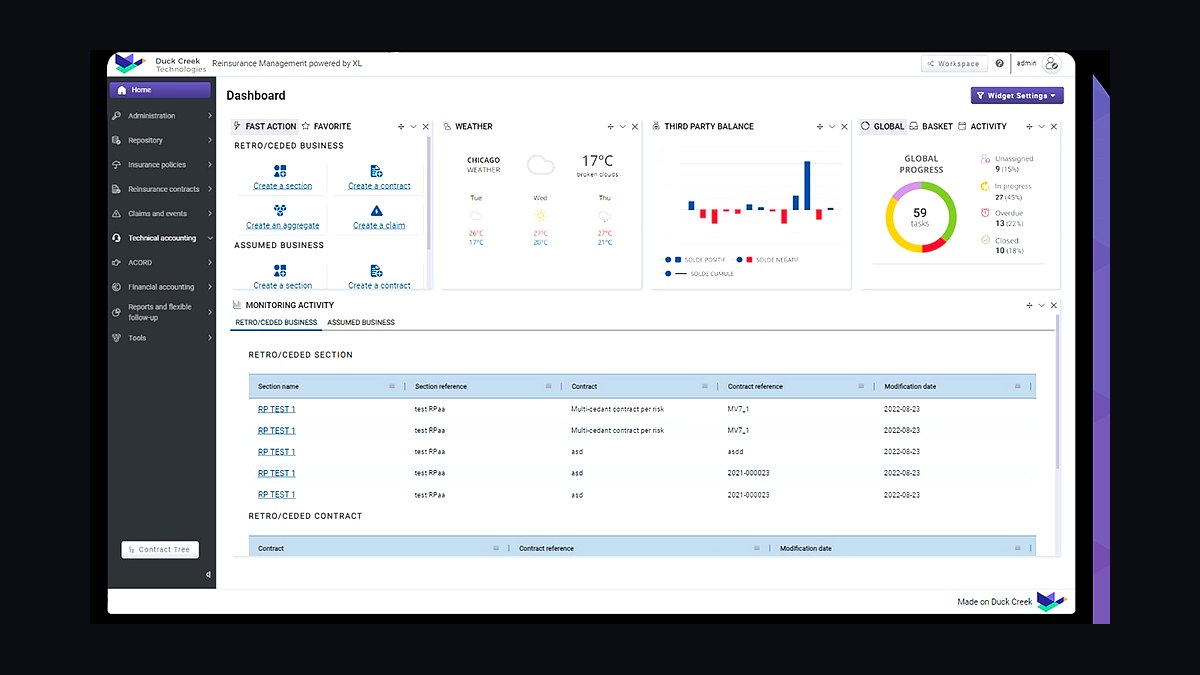Move the Weather widget with its cross icon
The width and height of the screenshot is (1200, 675).
[610, 127]
